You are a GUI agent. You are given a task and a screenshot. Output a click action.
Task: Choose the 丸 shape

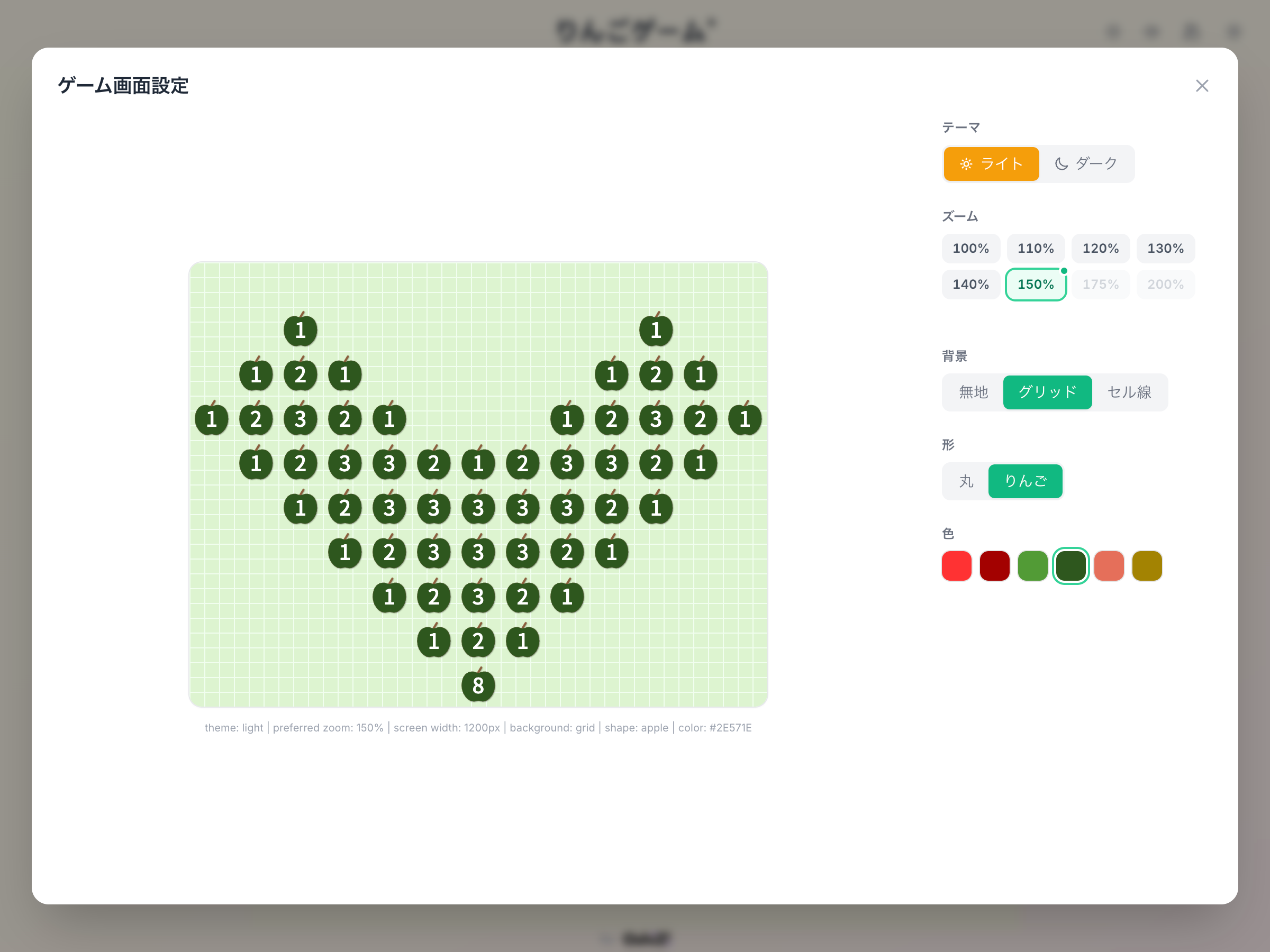966,481
